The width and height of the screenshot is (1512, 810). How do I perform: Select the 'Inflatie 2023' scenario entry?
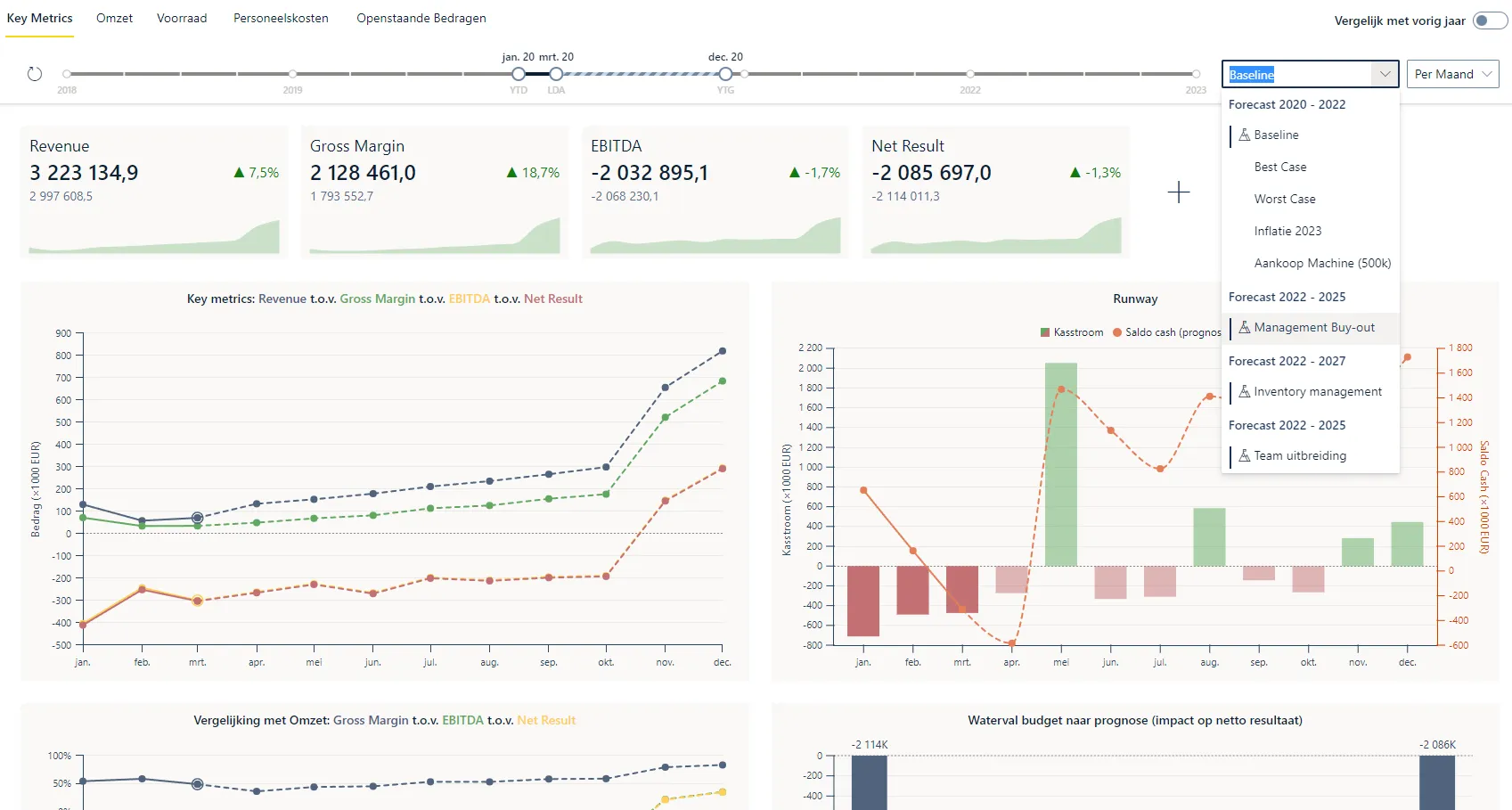[x=1287, y=231]
